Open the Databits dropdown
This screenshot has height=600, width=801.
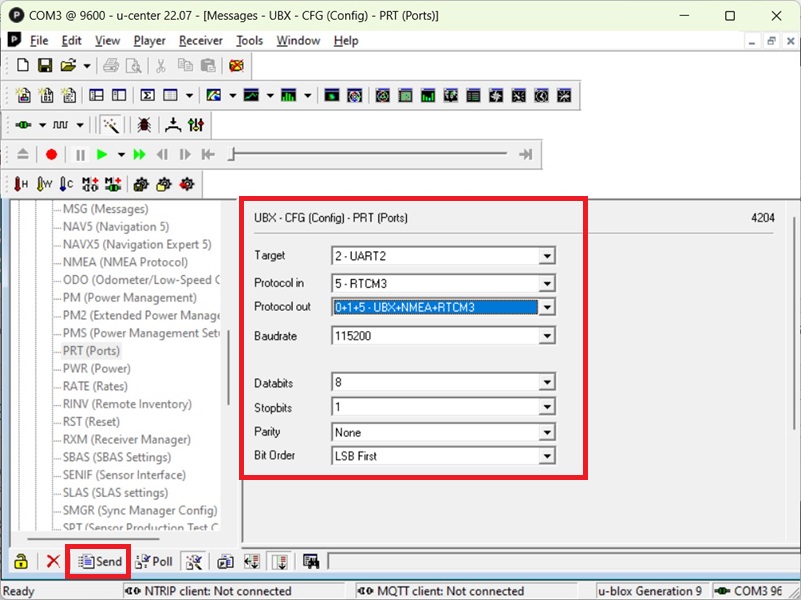547,382
